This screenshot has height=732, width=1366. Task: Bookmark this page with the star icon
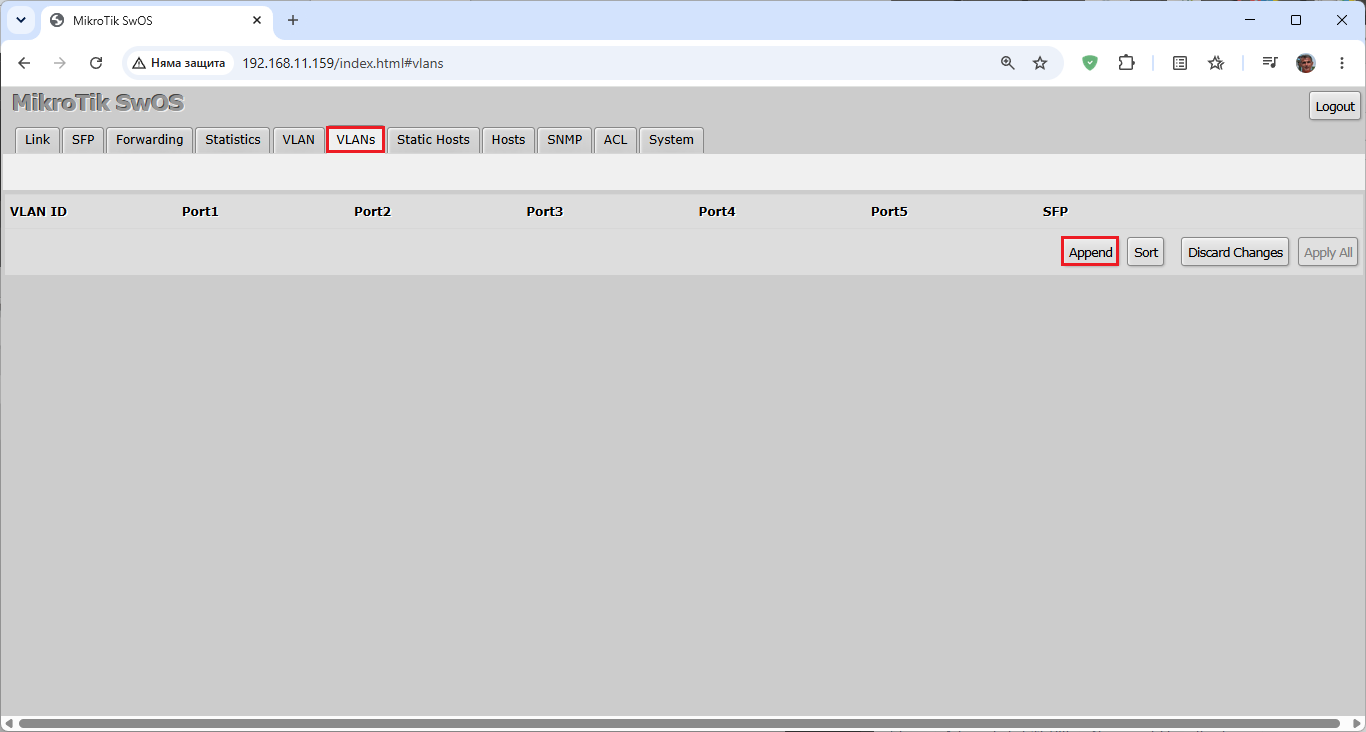click(1040, 63)
